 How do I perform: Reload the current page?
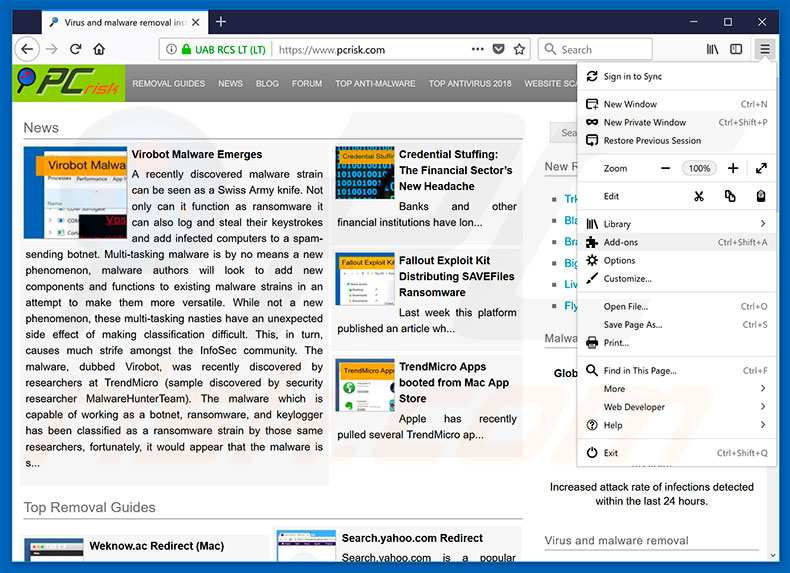pos(76,49)
